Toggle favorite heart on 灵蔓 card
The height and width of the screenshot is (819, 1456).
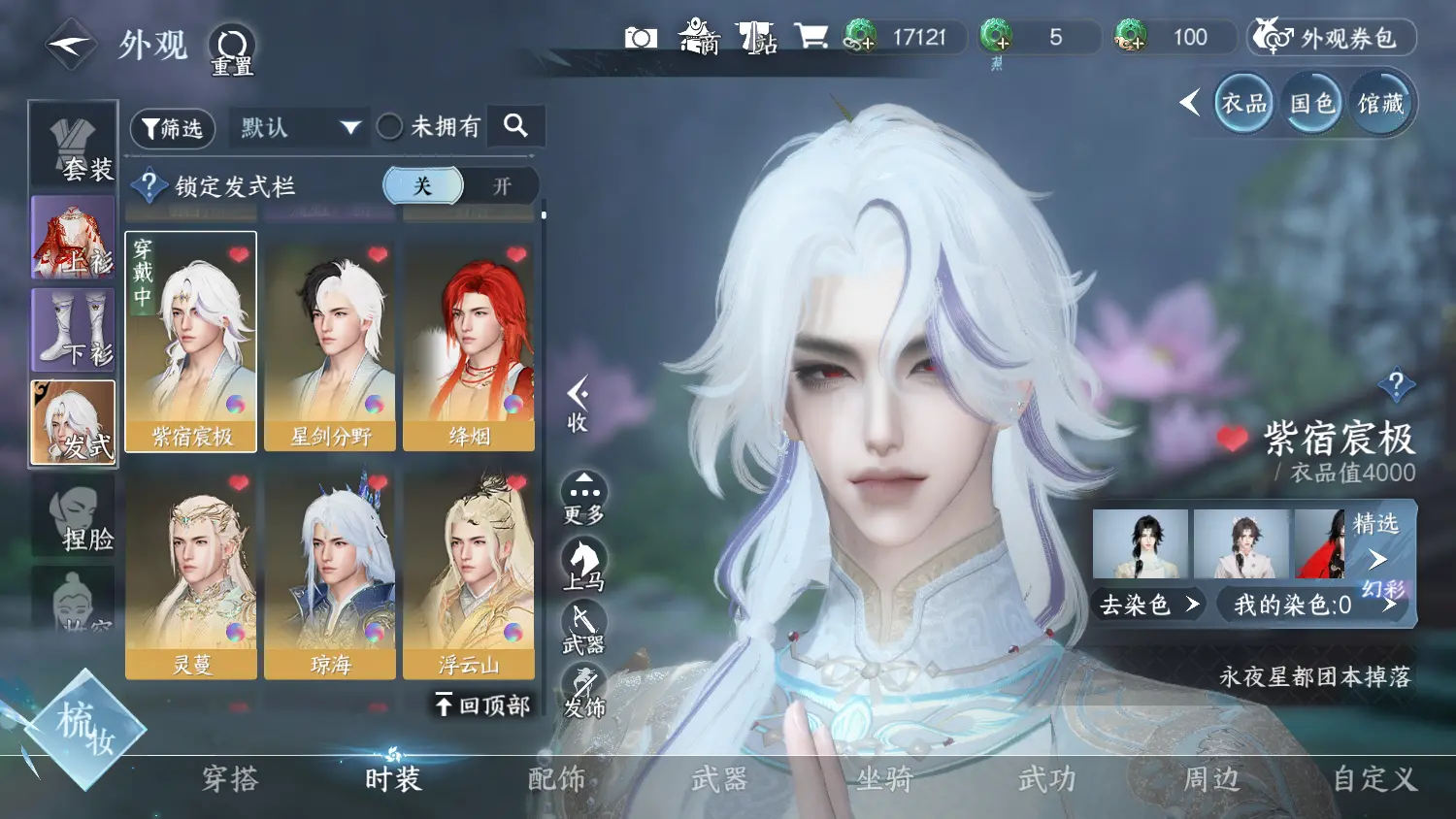(239, 482)
